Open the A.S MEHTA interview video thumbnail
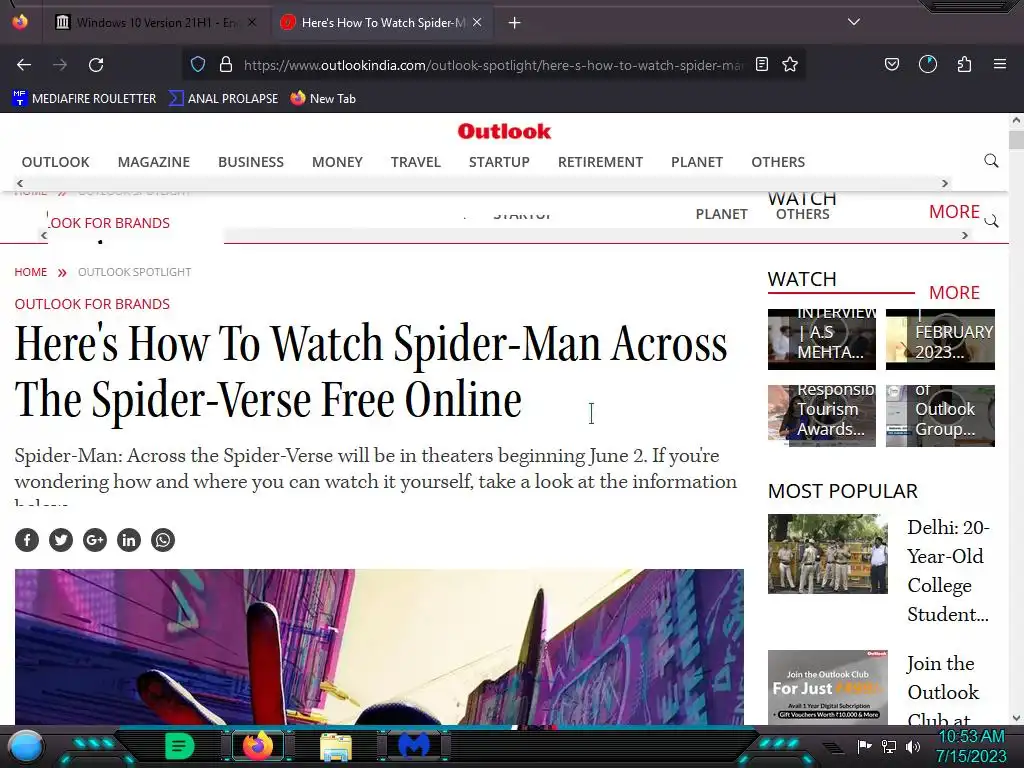The width and height of the screenshot is (1024, 768). tap(822, 340)
